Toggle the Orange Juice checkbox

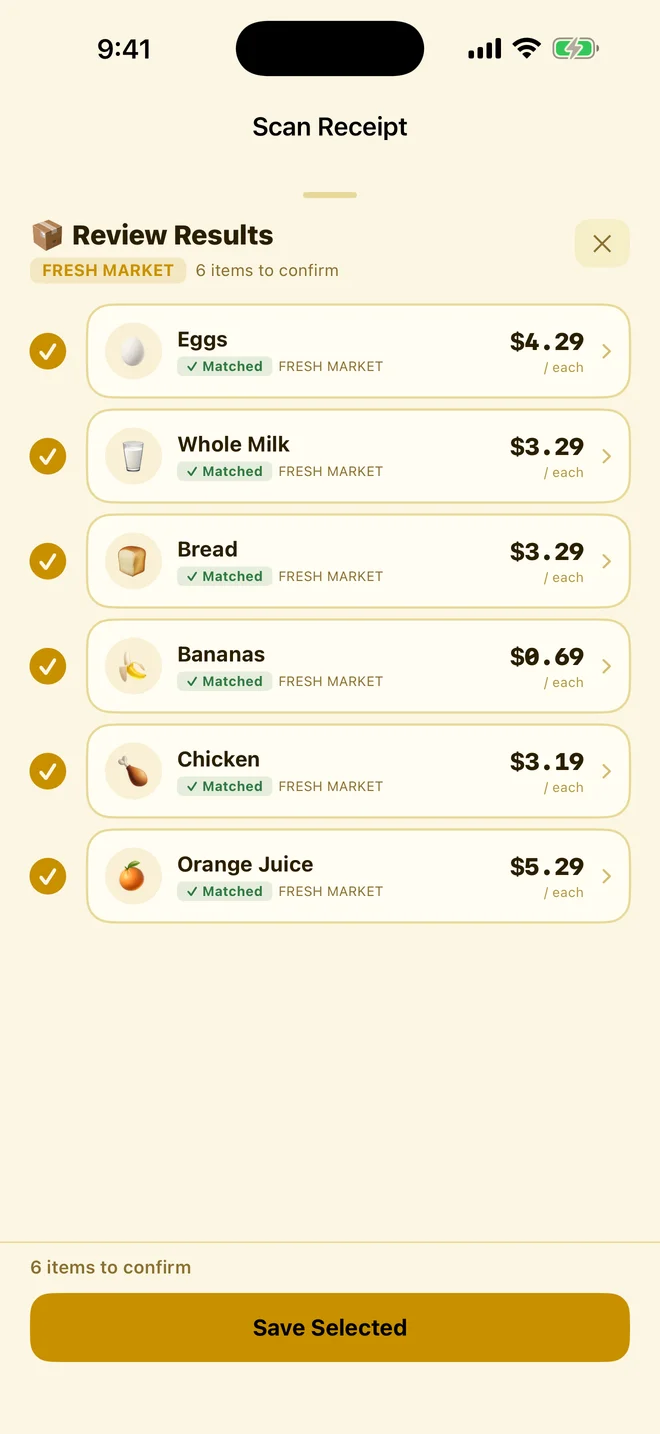[48, 876]
